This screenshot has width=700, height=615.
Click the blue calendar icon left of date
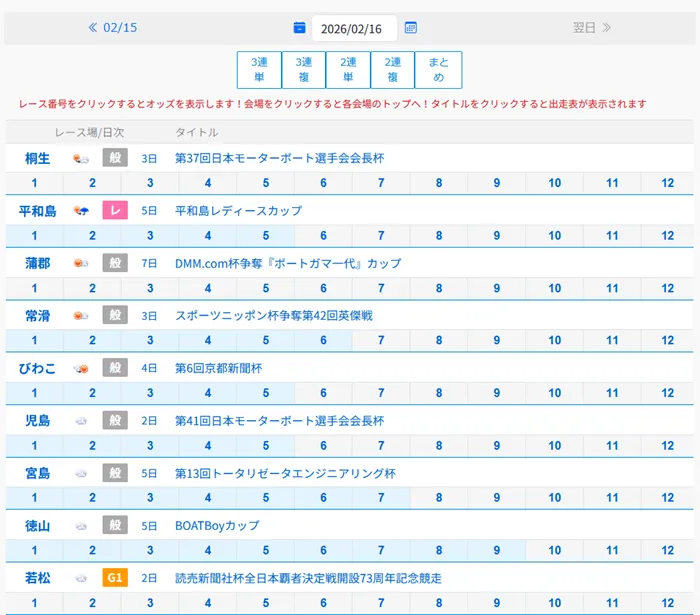tap(299, 28)
